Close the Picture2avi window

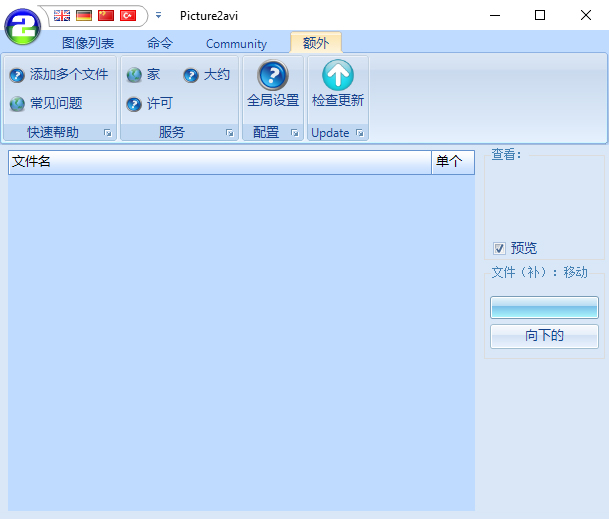[586, 16]
